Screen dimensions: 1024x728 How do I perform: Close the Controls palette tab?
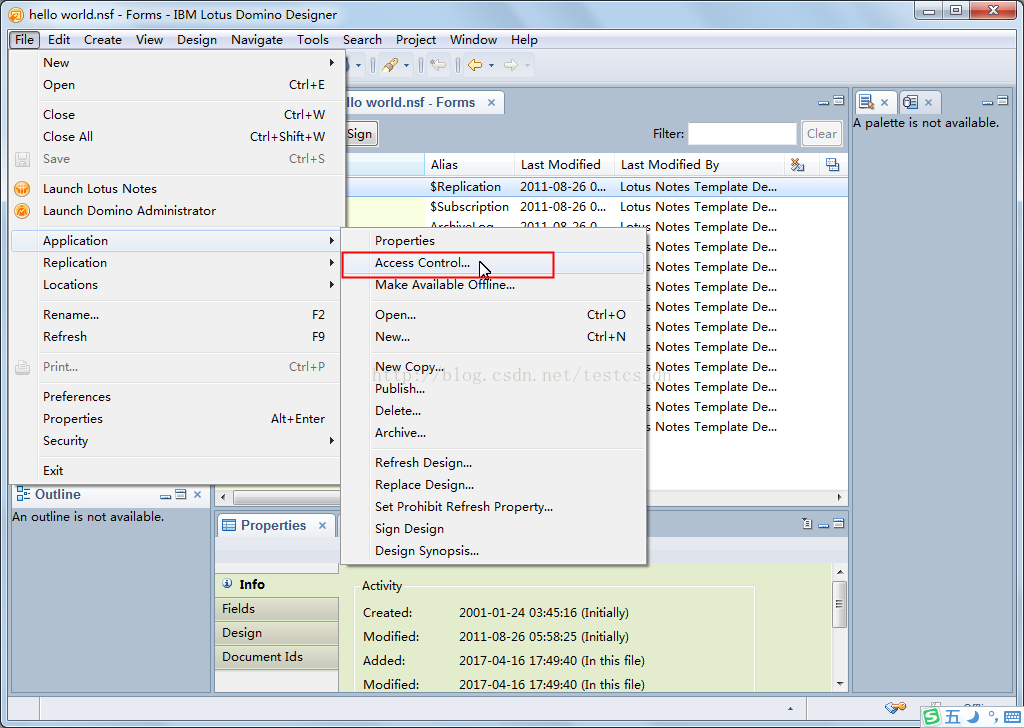[884, 103]
